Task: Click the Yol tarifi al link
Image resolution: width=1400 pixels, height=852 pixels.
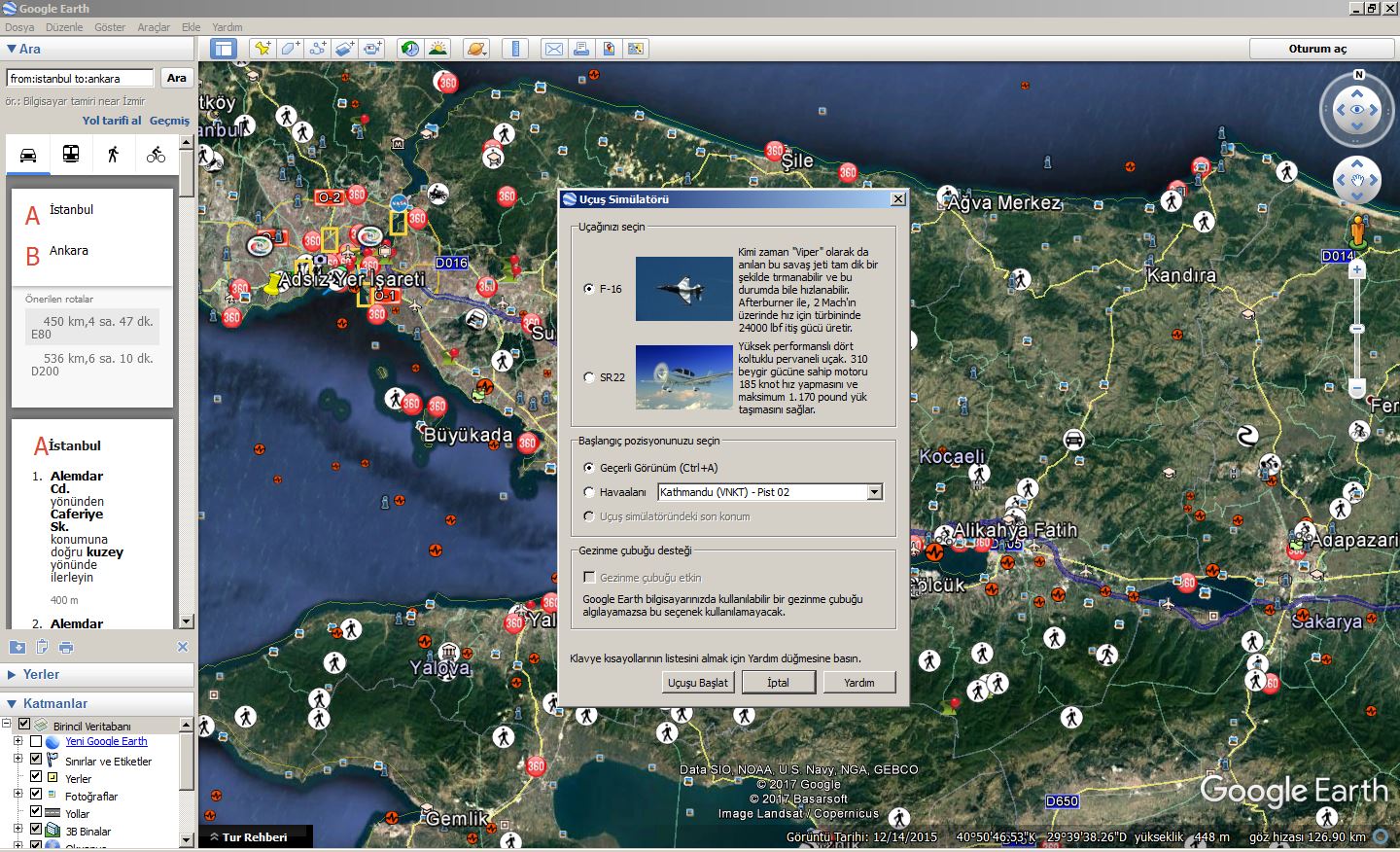Action: (112, 121)
